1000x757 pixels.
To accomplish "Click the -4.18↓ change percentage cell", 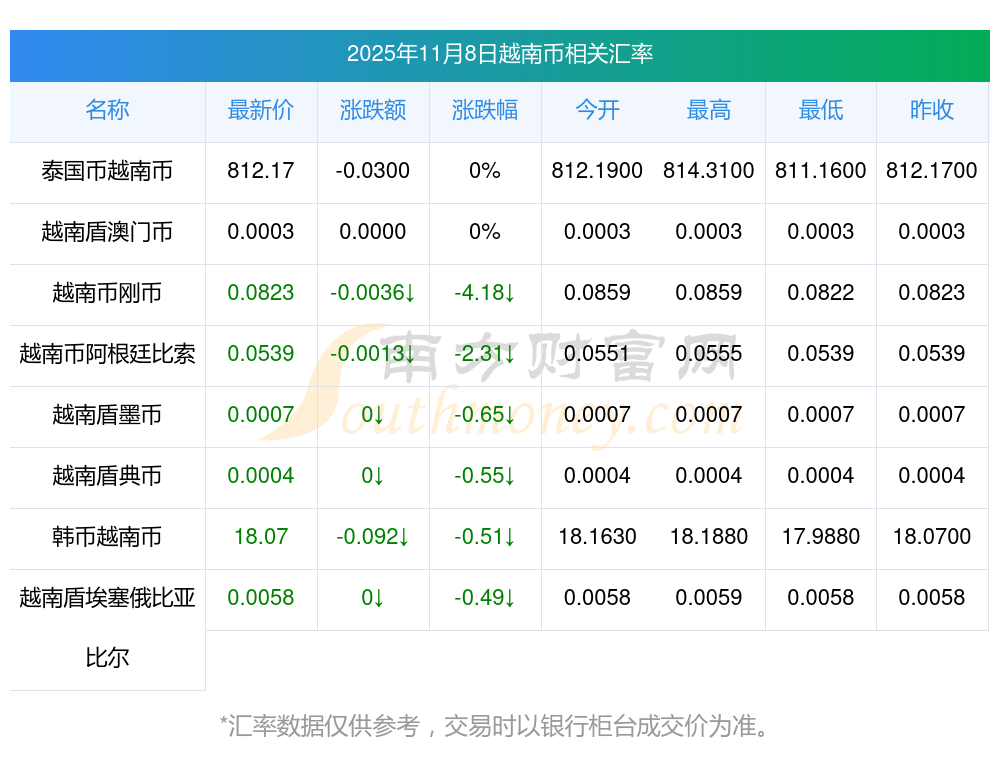I will pos(485,293).
